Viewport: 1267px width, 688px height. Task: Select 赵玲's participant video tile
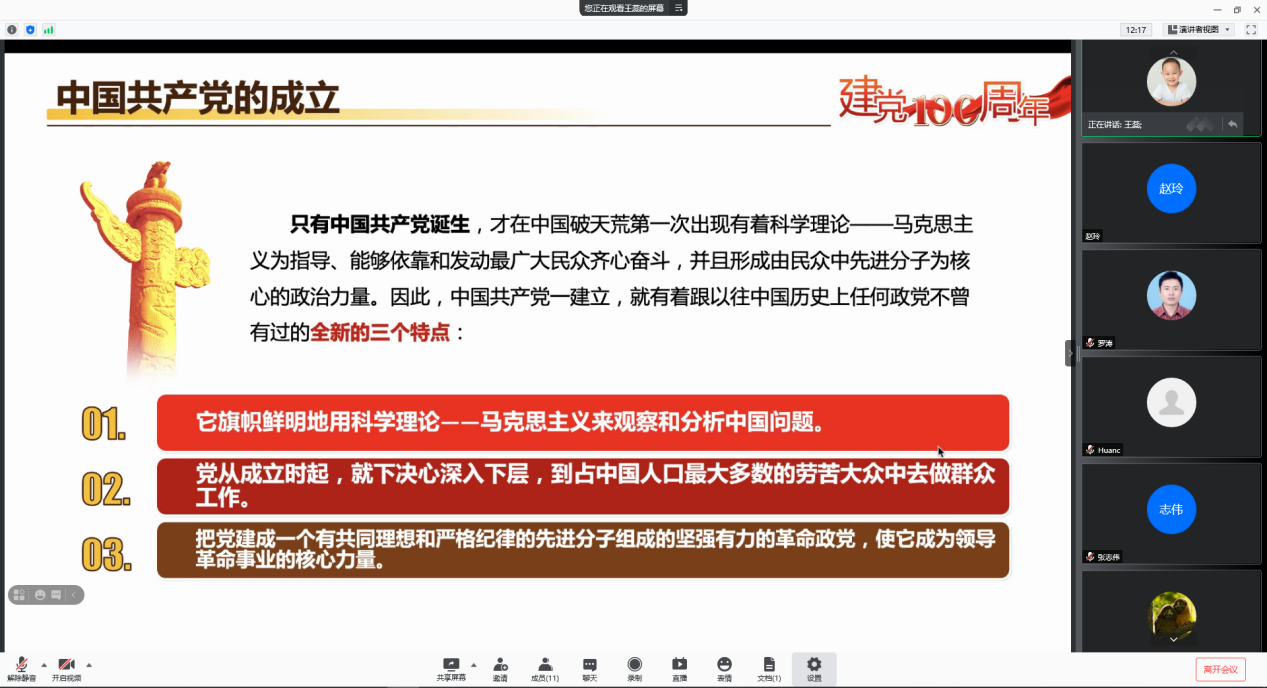(x=1171, y=192)
